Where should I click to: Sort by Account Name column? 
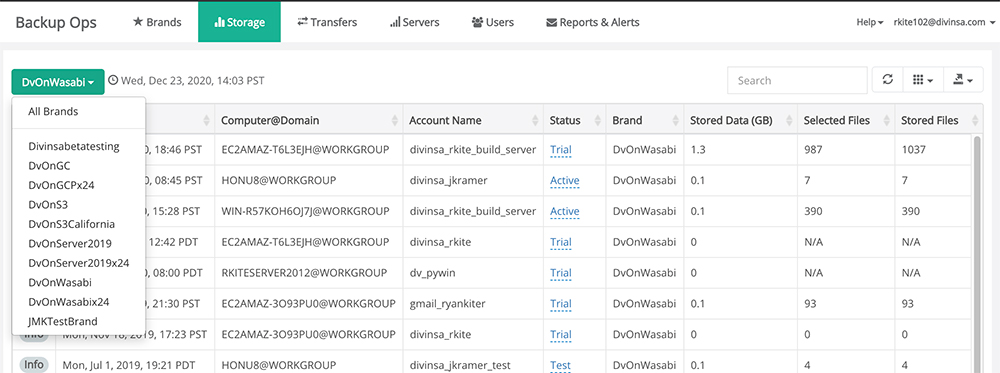pos(473,120)
